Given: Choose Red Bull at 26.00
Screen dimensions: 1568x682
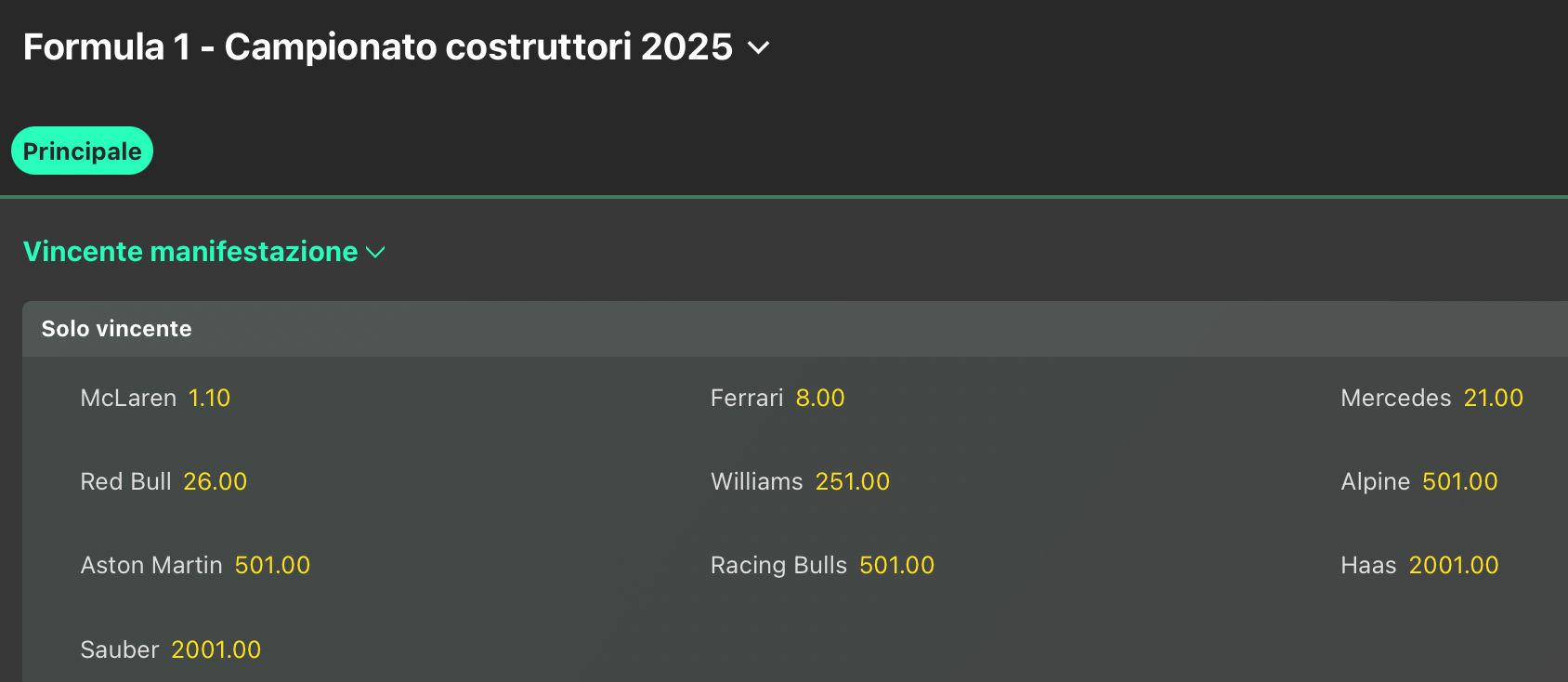Looking at the screenshot, I should (215, 482).
